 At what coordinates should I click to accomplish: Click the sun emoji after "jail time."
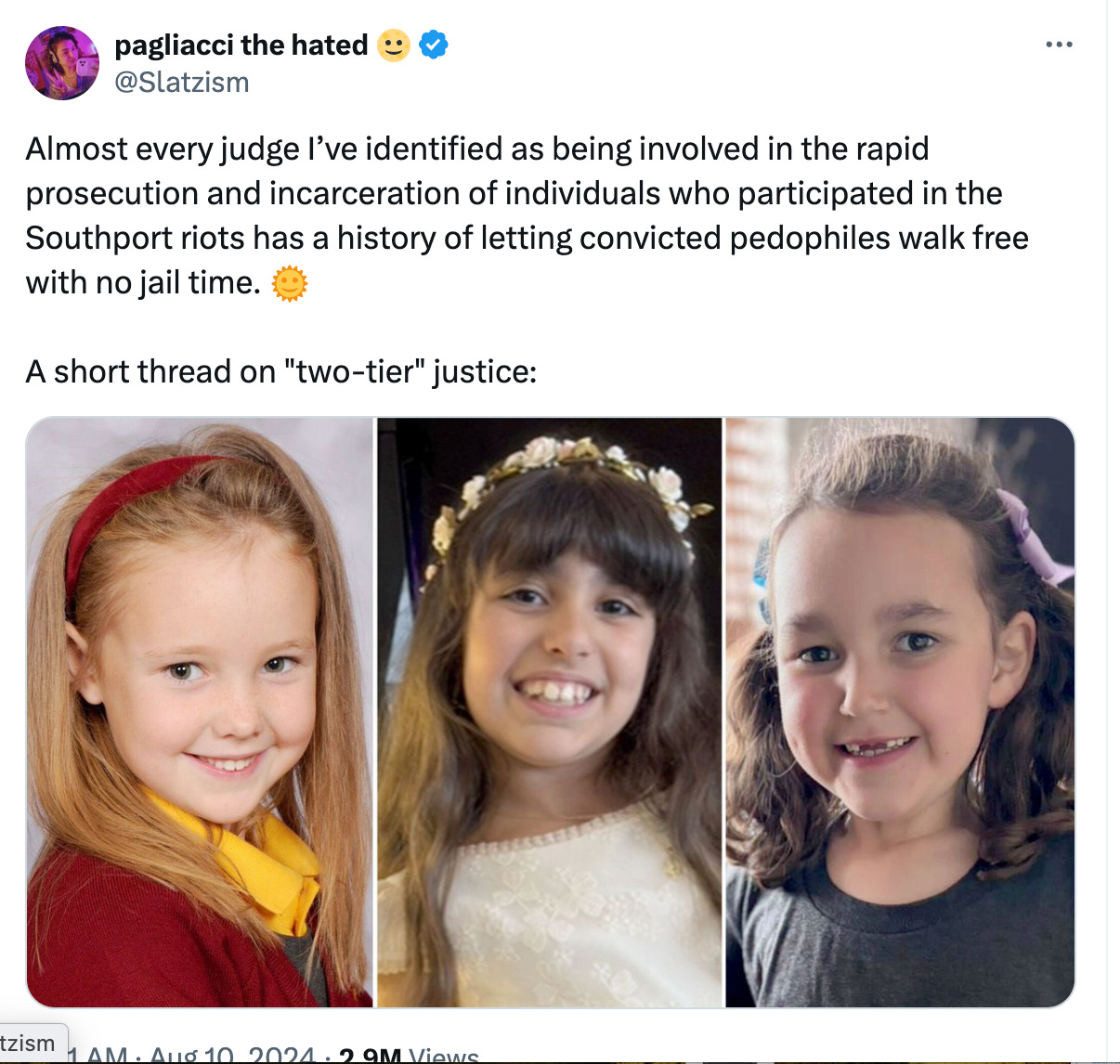pyautogui.click(x=289, y=283)
